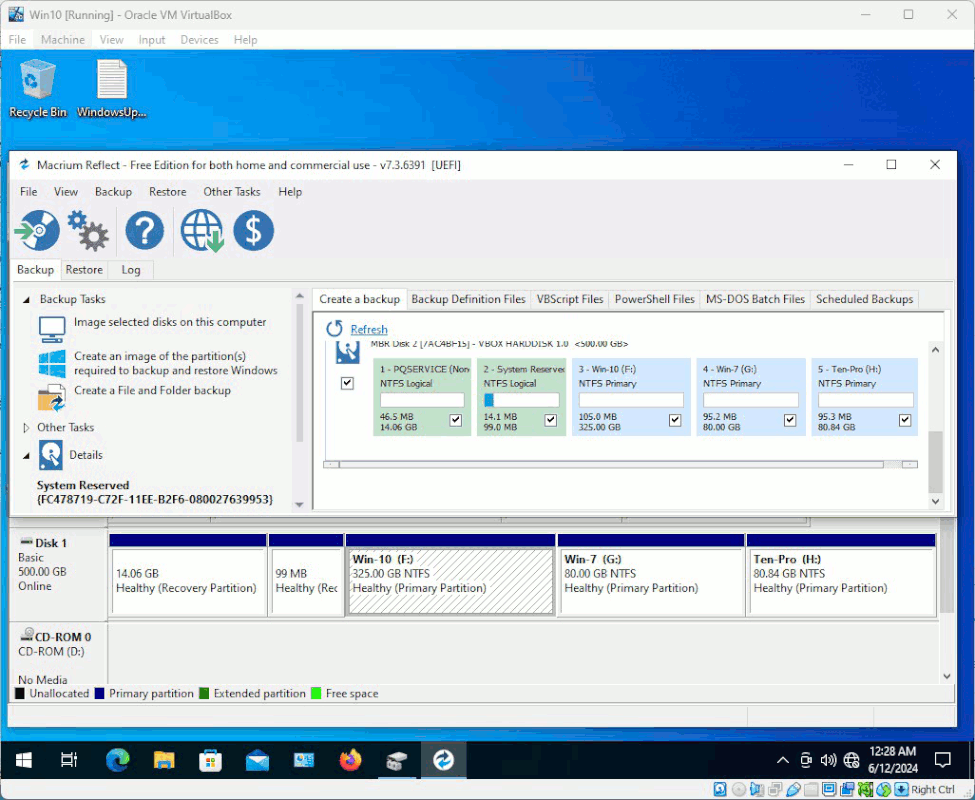Screen dimensions: 975x800
Task: Open Microsoft Store from the taskbar
Action: pos(211,760)
